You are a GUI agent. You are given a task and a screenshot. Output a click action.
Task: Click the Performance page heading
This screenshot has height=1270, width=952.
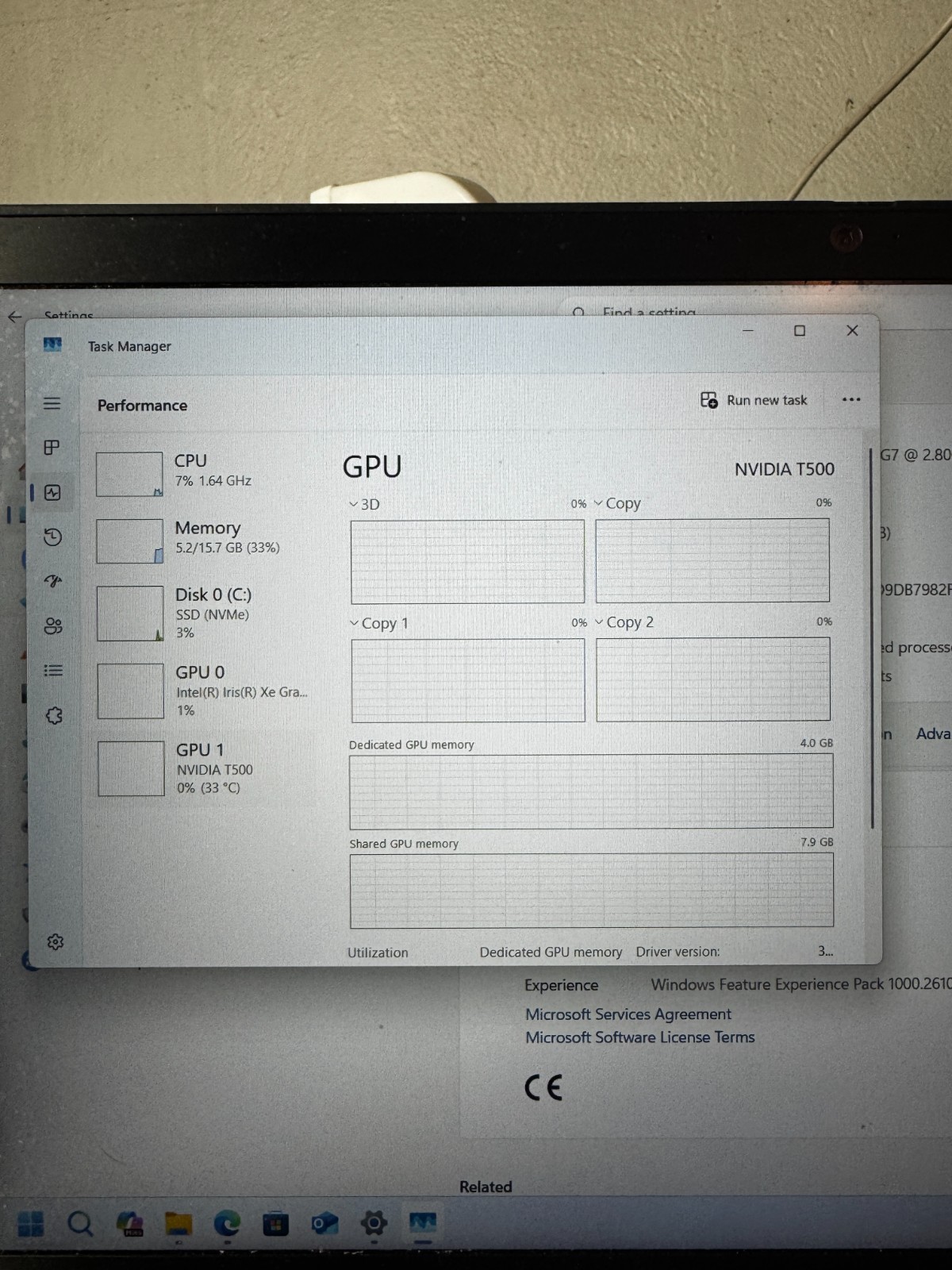pos(142,406)
